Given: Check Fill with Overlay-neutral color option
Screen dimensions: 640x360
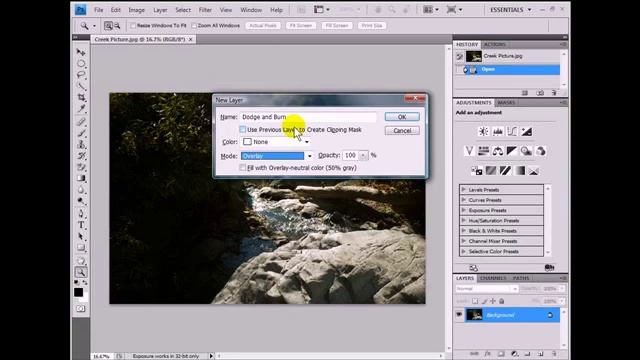Looking at the screenshot, I should coord(242,168).
